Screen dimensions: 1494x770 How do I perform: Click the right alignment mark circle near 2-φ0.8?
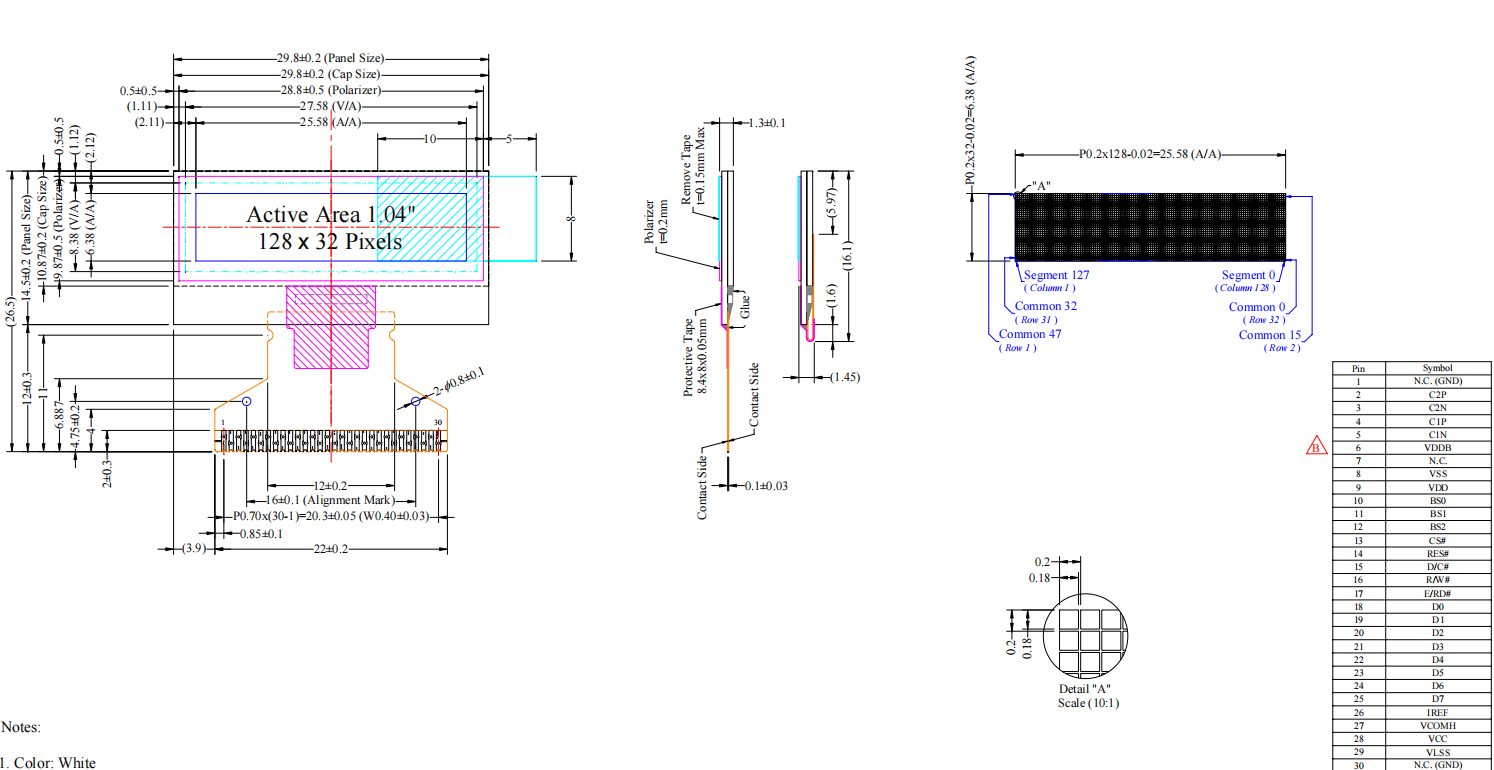pos(416,402)
